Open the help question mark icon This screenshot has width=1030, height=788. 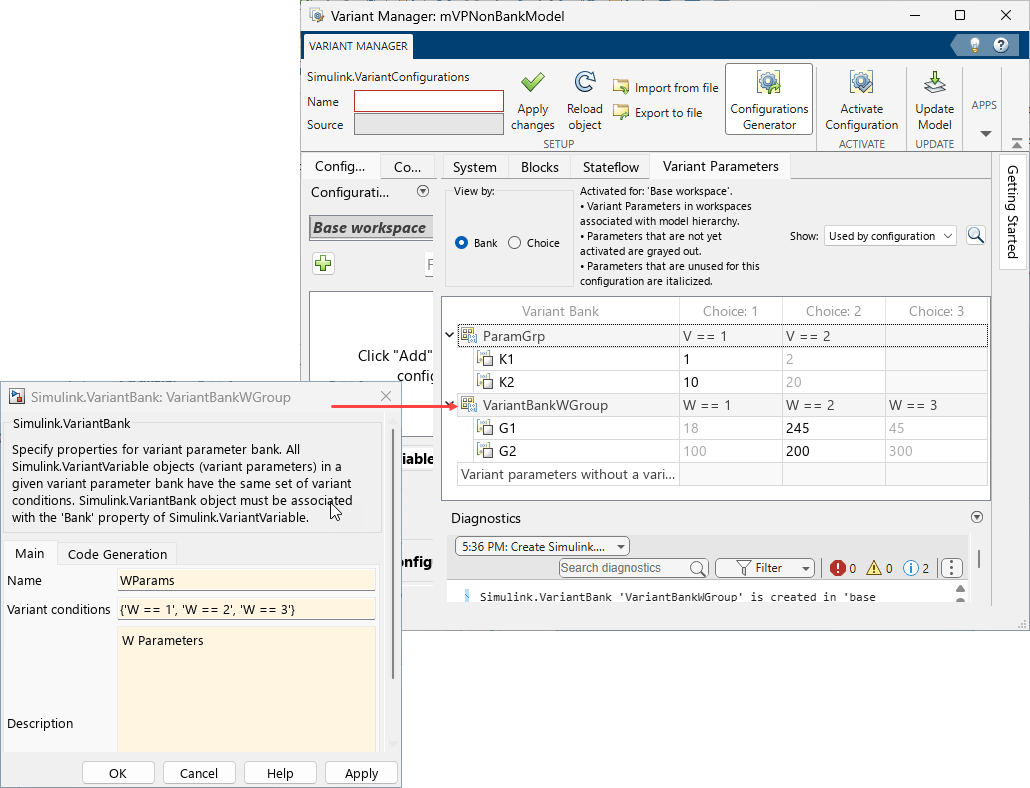click(x=1000, y=45)
